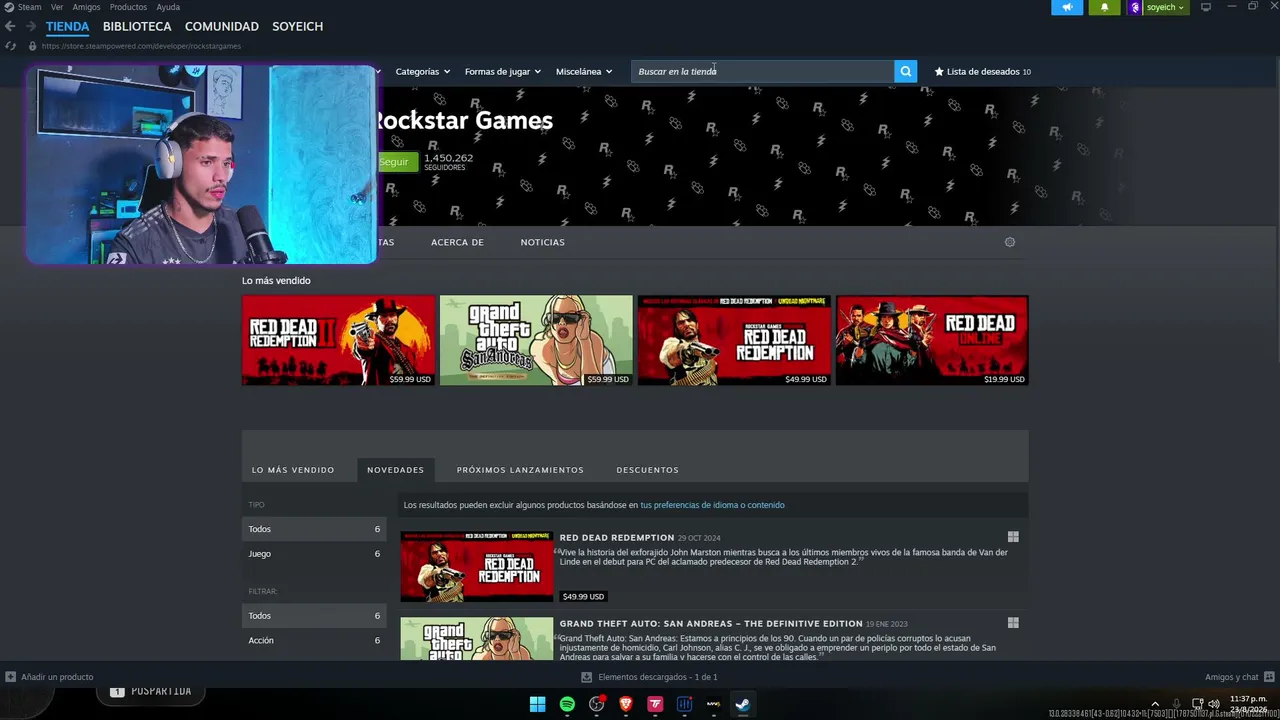The image size is (1280, 720).
Task: Open the Ver menu
Action: 57,7
